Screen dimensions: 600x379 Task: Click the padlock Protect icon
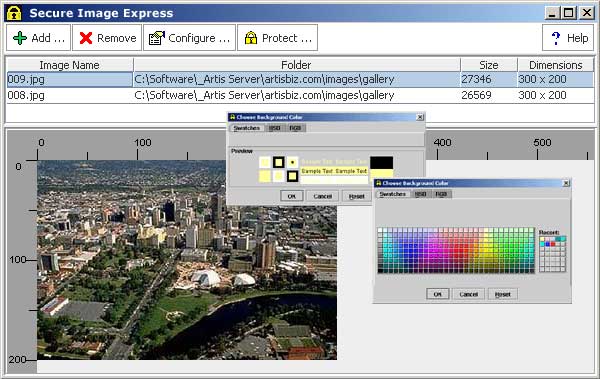click(x=251, y=38)
